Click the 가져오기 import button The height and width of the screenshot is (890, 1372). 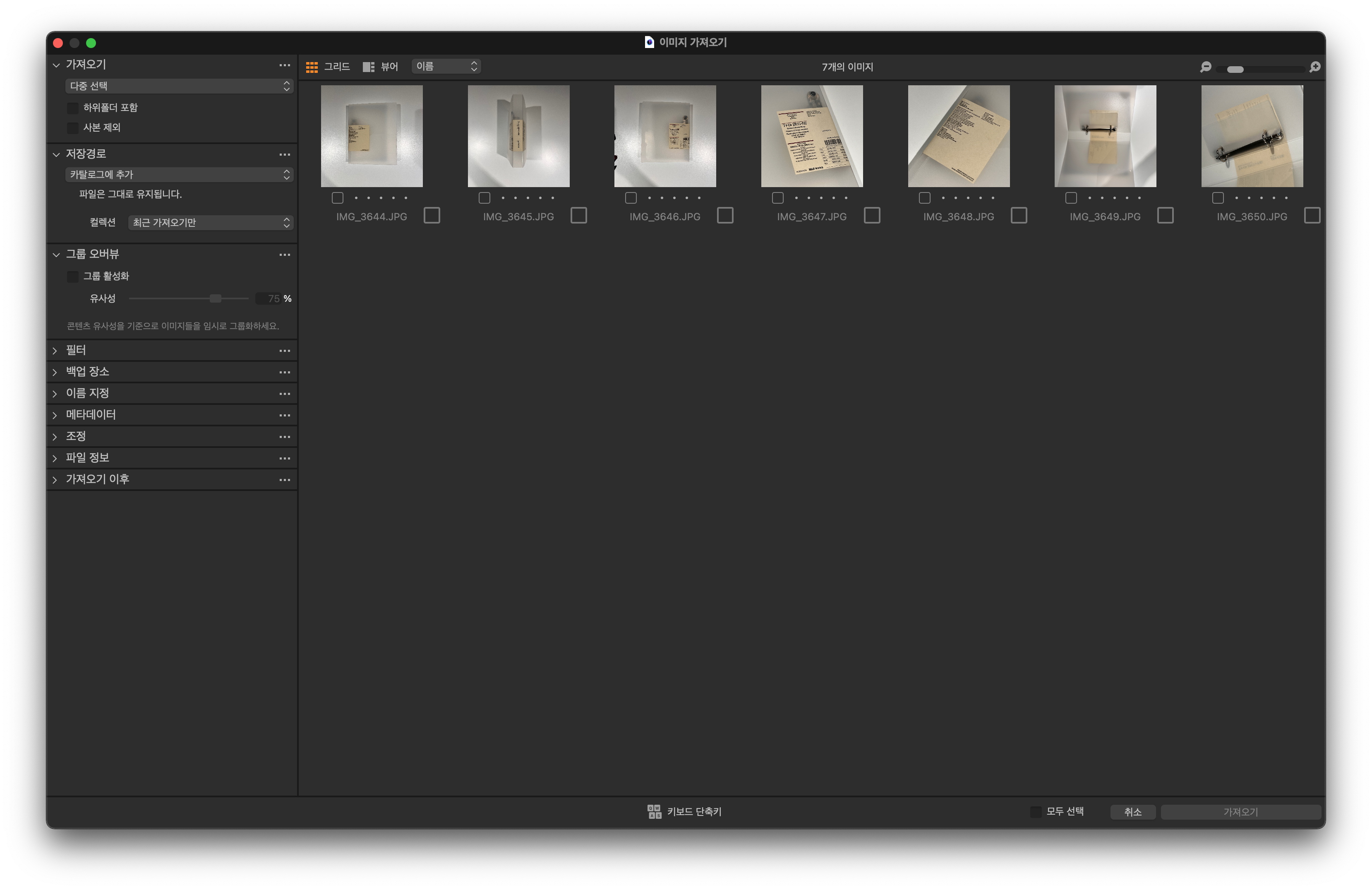pyautogui.click(x=1240, y=811)
